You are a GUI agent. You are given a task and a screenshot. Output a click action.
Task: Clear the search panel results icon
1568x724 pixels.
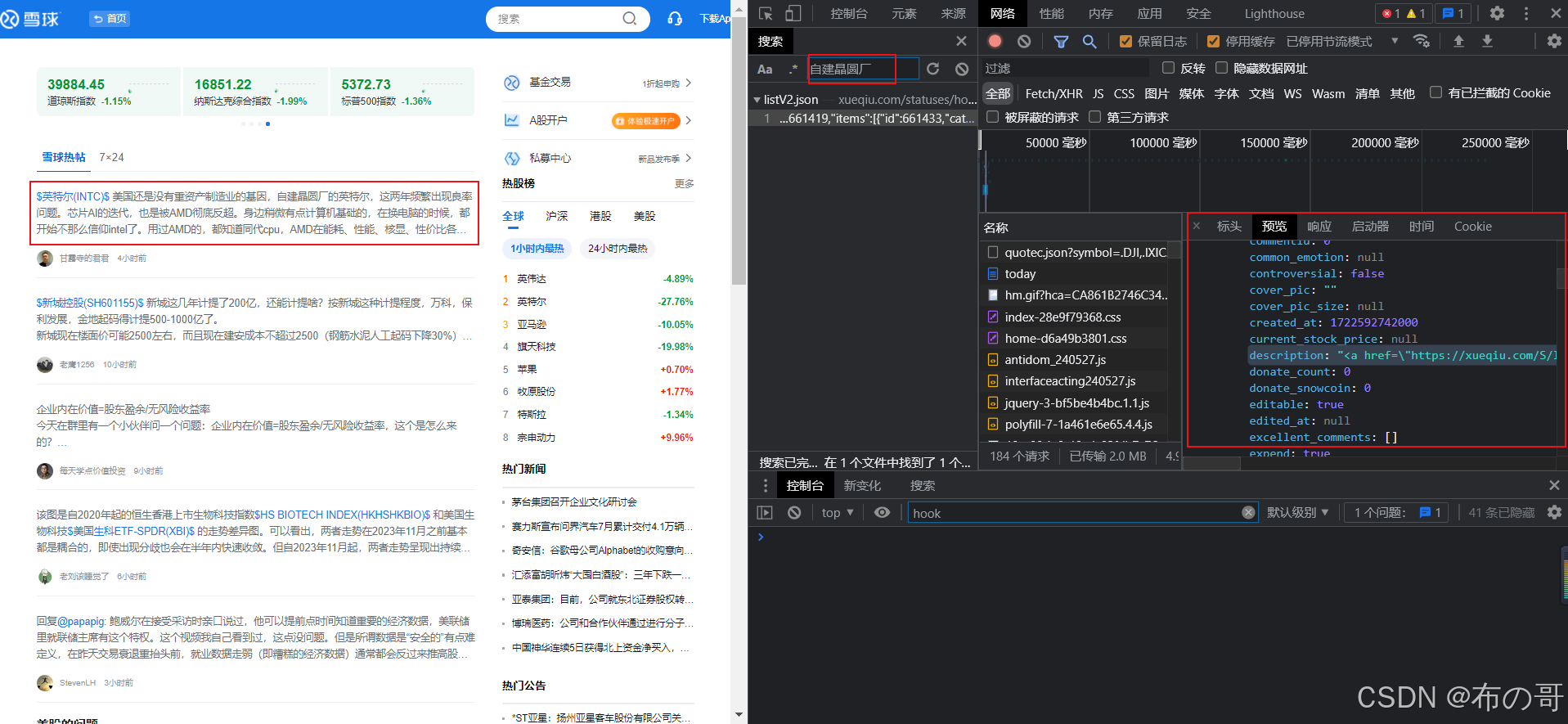tap(962, 69)
